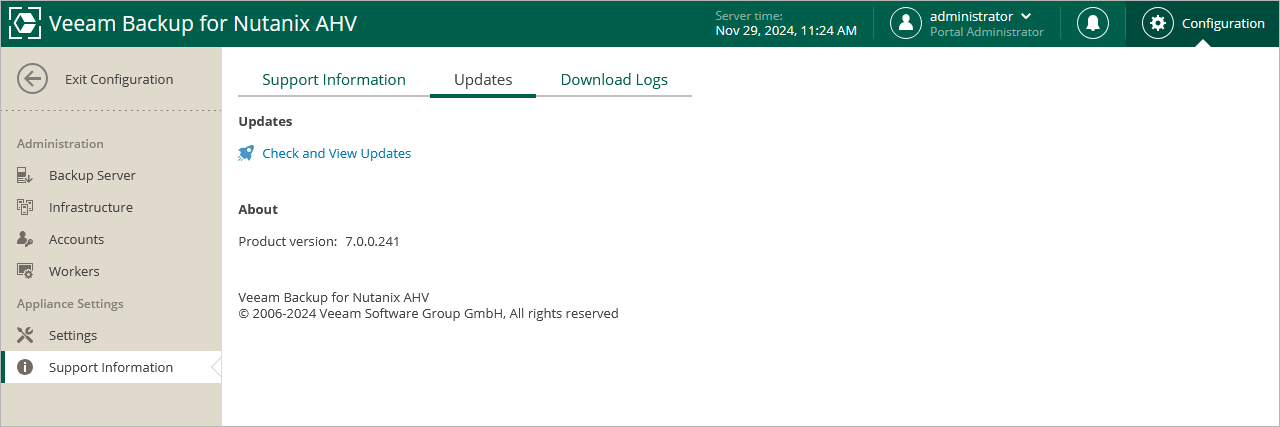Click the Configuration gear icon
Screen dimensions: 1280x427
pyautogui.click(x=1158, y=23)
